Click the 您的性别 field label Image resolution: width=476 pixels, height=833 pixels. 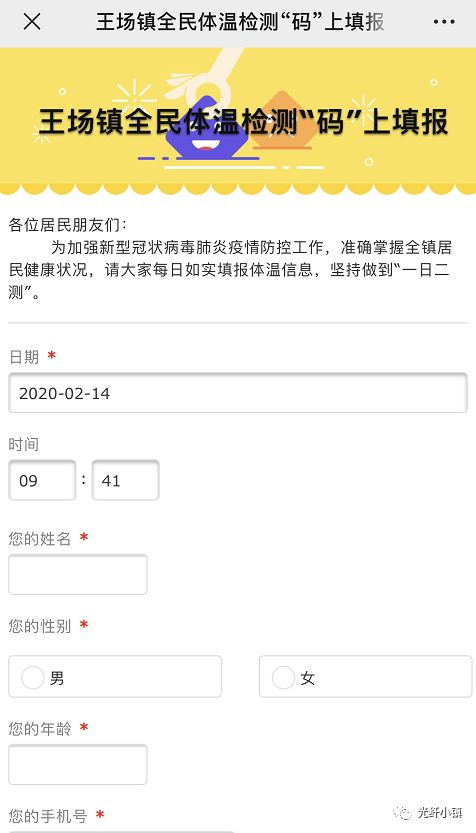pos(39,626)
